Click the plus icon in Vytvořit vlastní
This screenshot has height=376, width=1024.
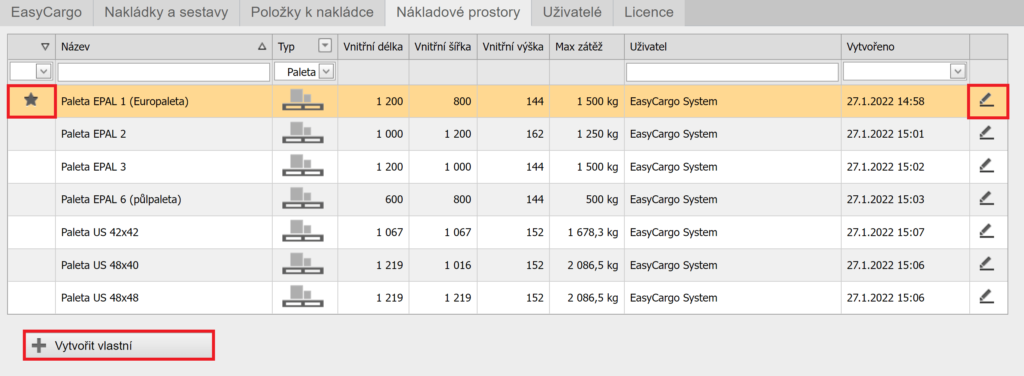tap(39, 345)
